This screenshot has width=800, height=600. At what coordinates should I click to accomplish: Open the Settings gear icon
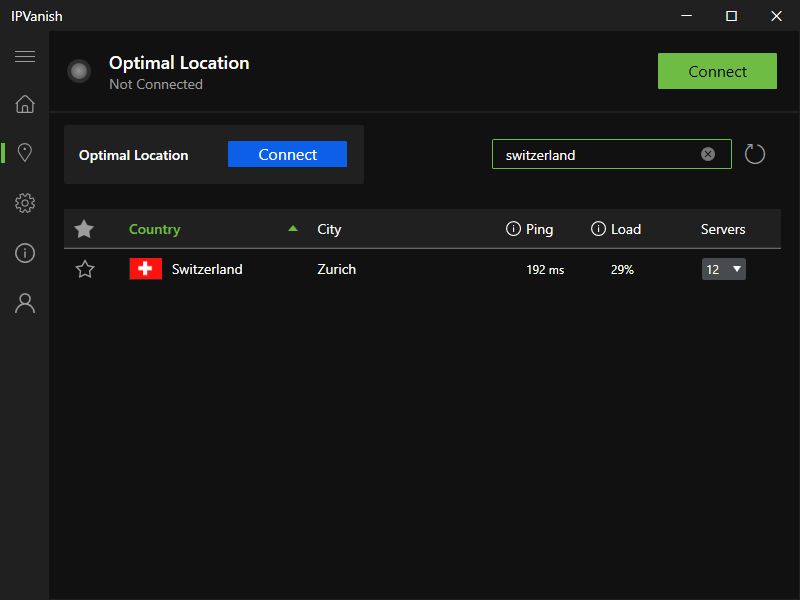[x=24, y=203]
